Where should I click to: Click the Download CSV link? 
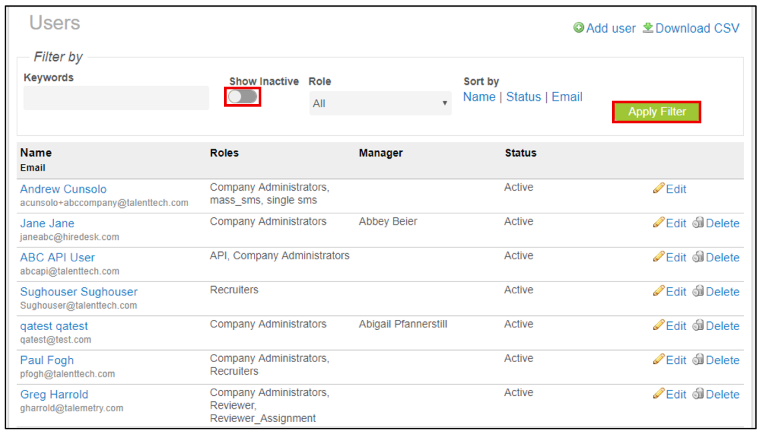point(697,29)
